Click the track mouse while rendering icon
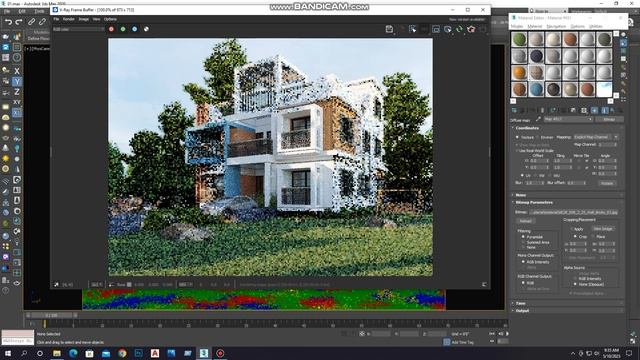Screen dimensions: 640x360 [x=412, y=29]
